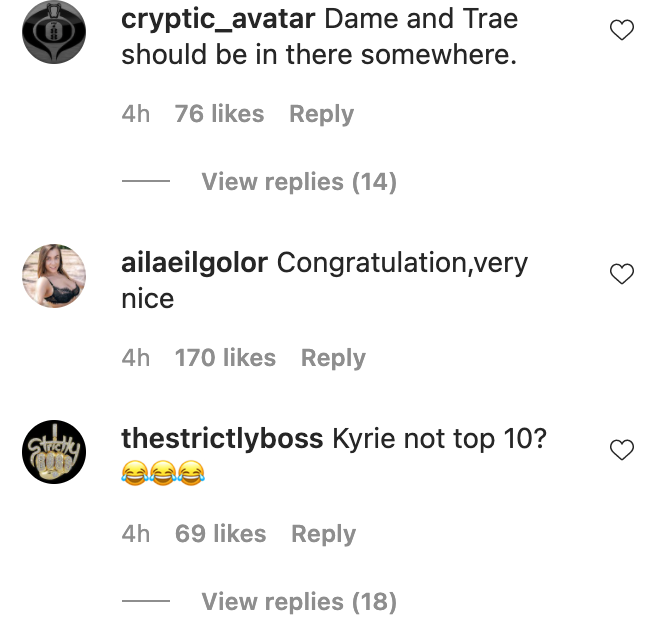This screenshot has width=648, height=644.
Task: Open cryptic_avatar's profile picture
Action: coord(53,33)
